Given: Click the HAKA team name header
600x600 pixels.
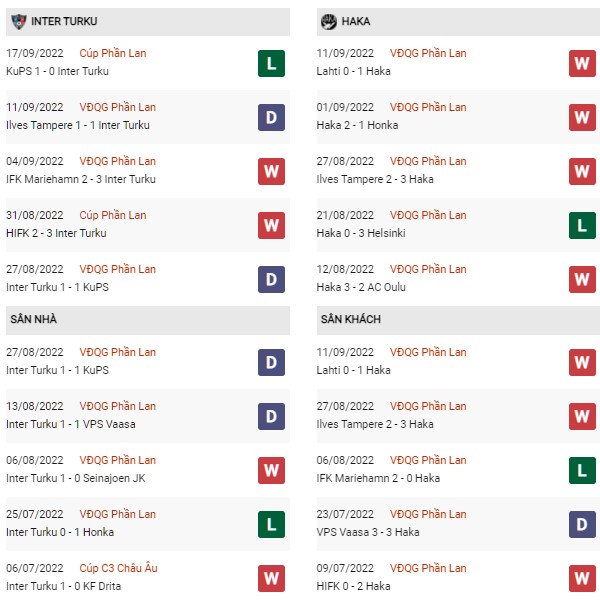Looking at the screenshot, I should [356, 21].
